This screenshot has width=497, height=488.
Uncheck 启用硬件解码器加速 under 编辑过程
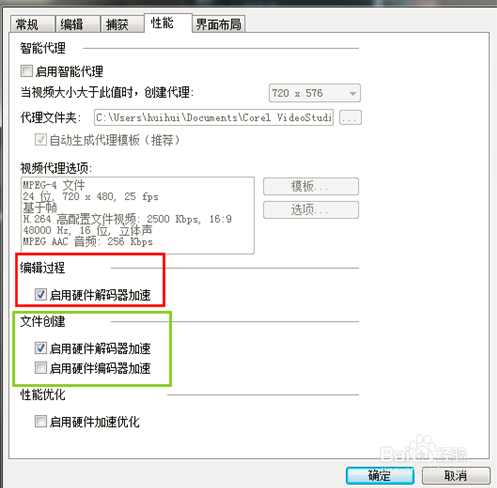(41, 294)
